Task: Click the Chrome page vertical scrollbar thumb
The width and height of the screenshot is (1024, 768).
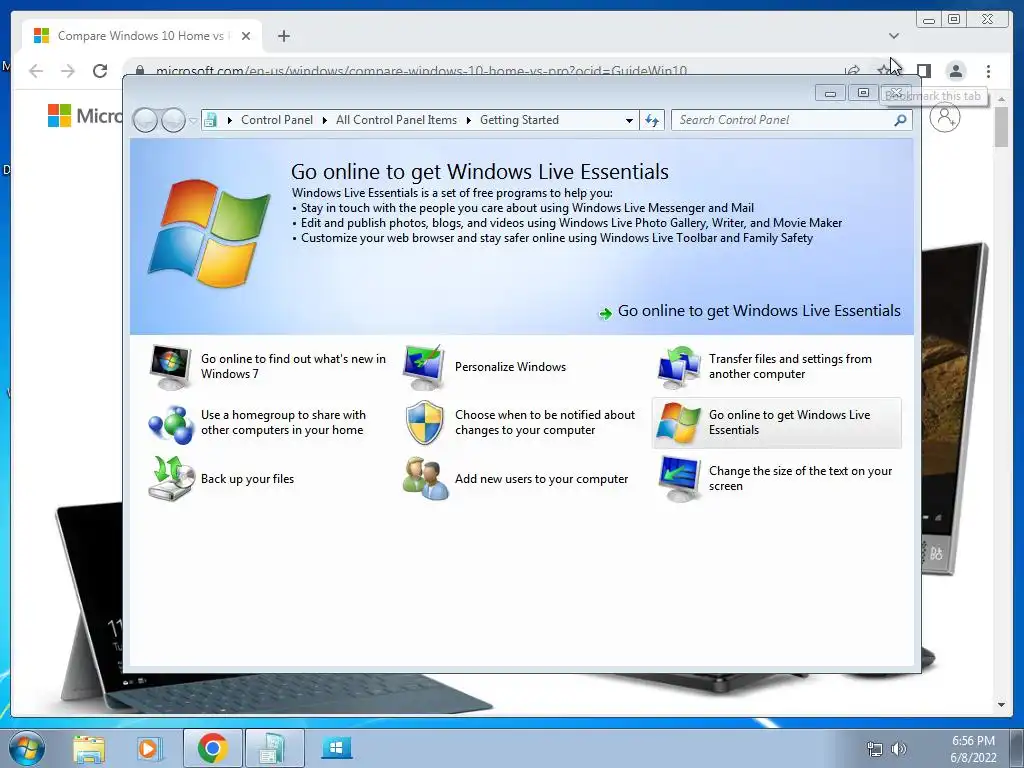Action: 1001,127
